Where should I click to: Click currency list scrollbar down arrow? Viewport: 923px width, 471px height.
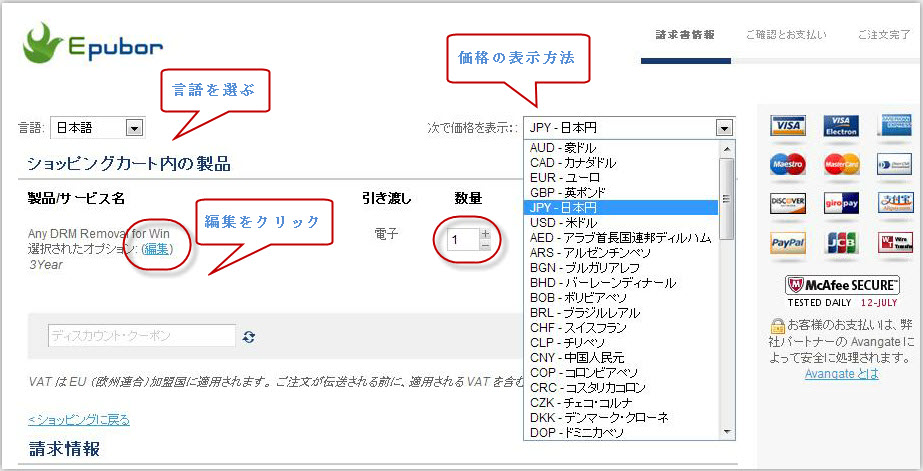pos(726,432)
